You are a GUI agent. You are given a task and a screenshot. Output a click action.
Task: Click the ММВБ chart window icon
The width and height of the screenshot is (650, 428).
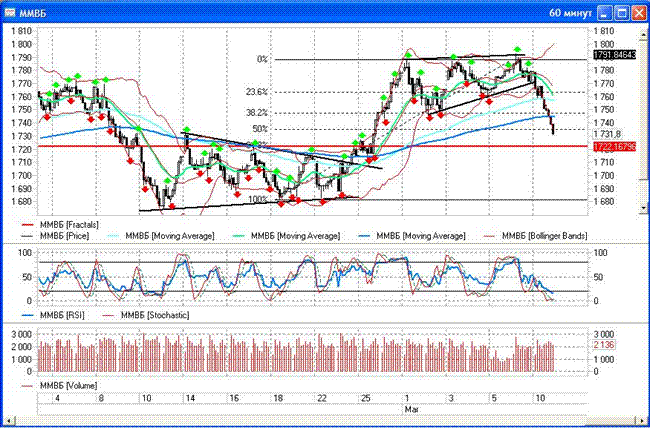[11, 13]
